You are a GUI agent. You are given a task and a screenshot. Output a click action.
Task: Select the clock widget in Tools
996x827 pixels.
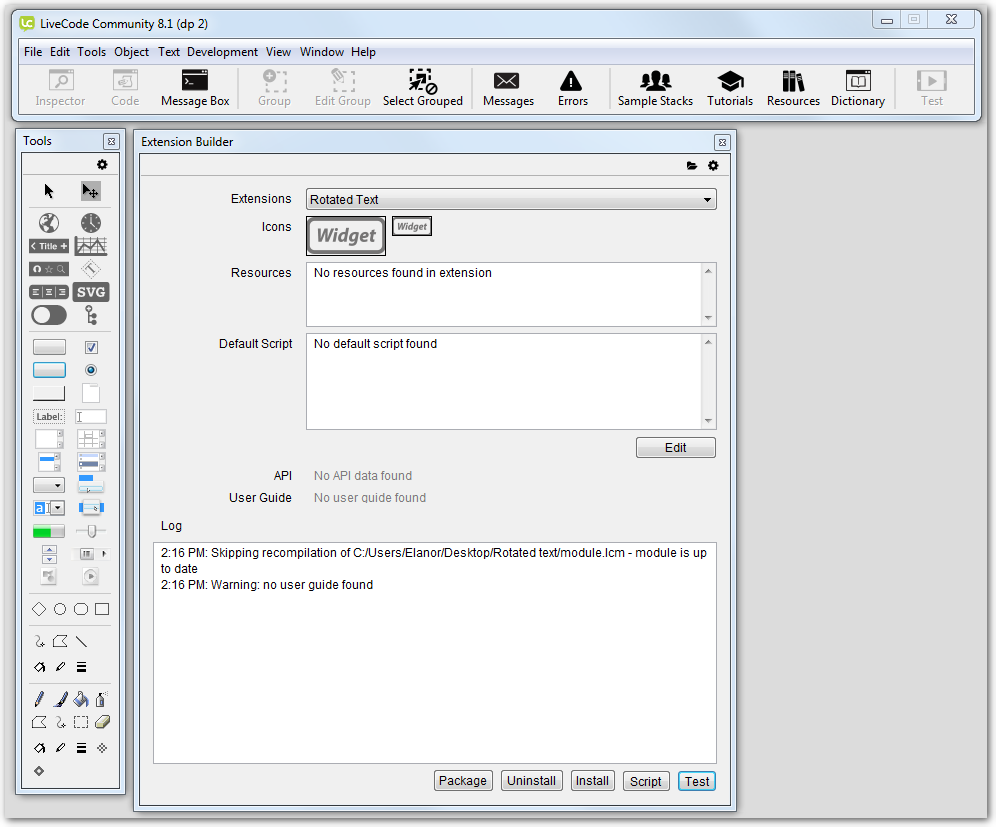91,222
